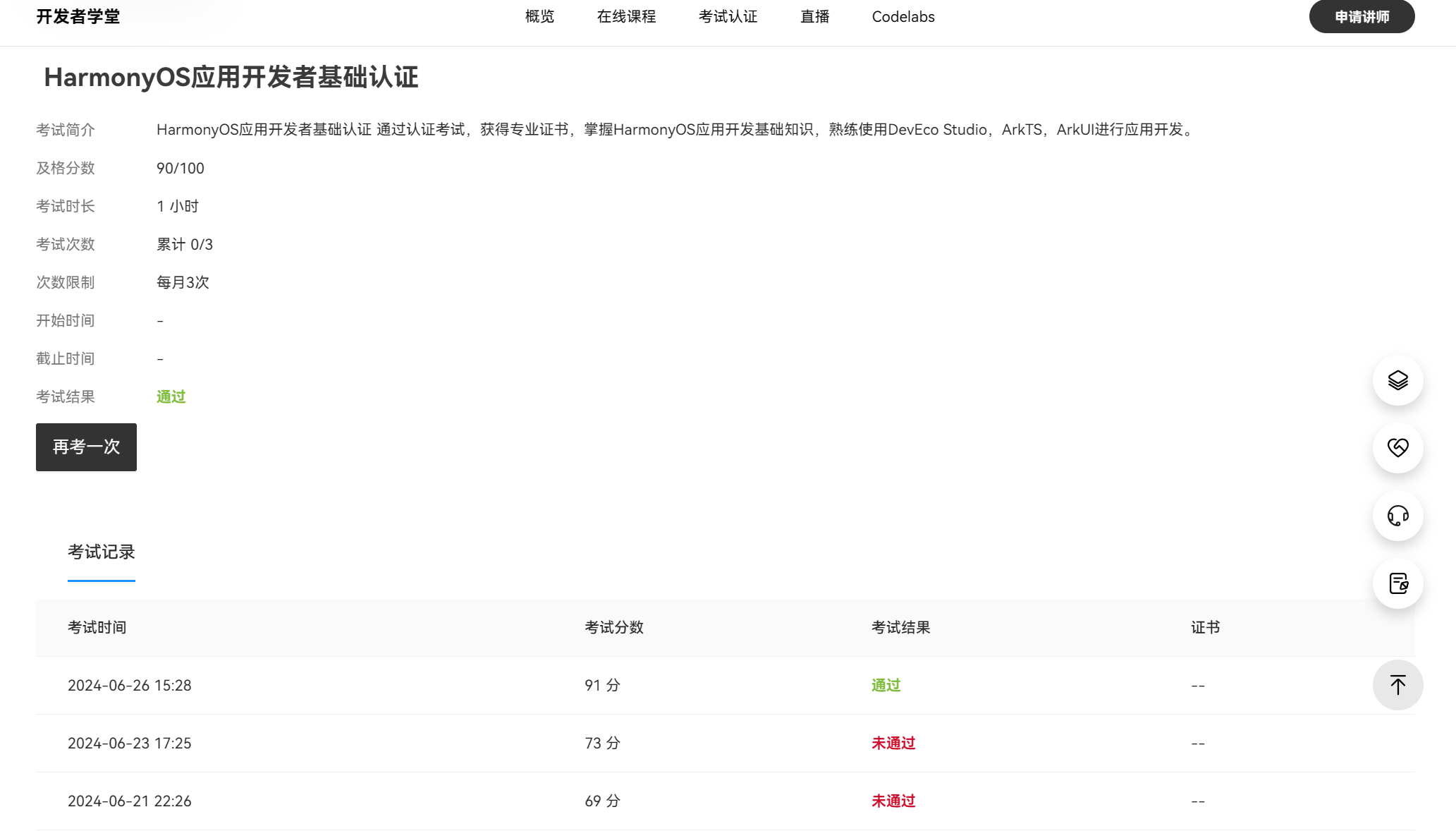Image resolution: width=1456 pixels, height=831 pixels.
Task: Click the 截止时间 field label
Action: (x=66, y=358)
